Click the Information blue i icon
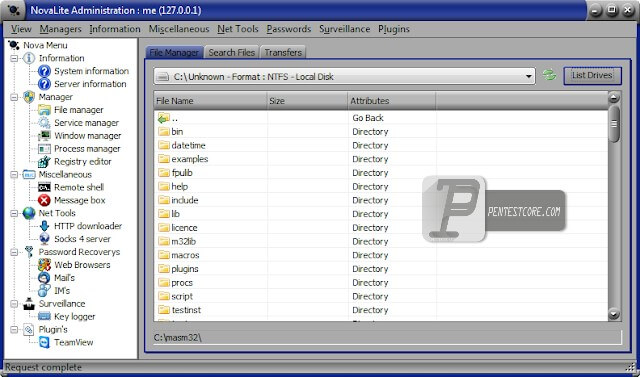 coord(29,58)
